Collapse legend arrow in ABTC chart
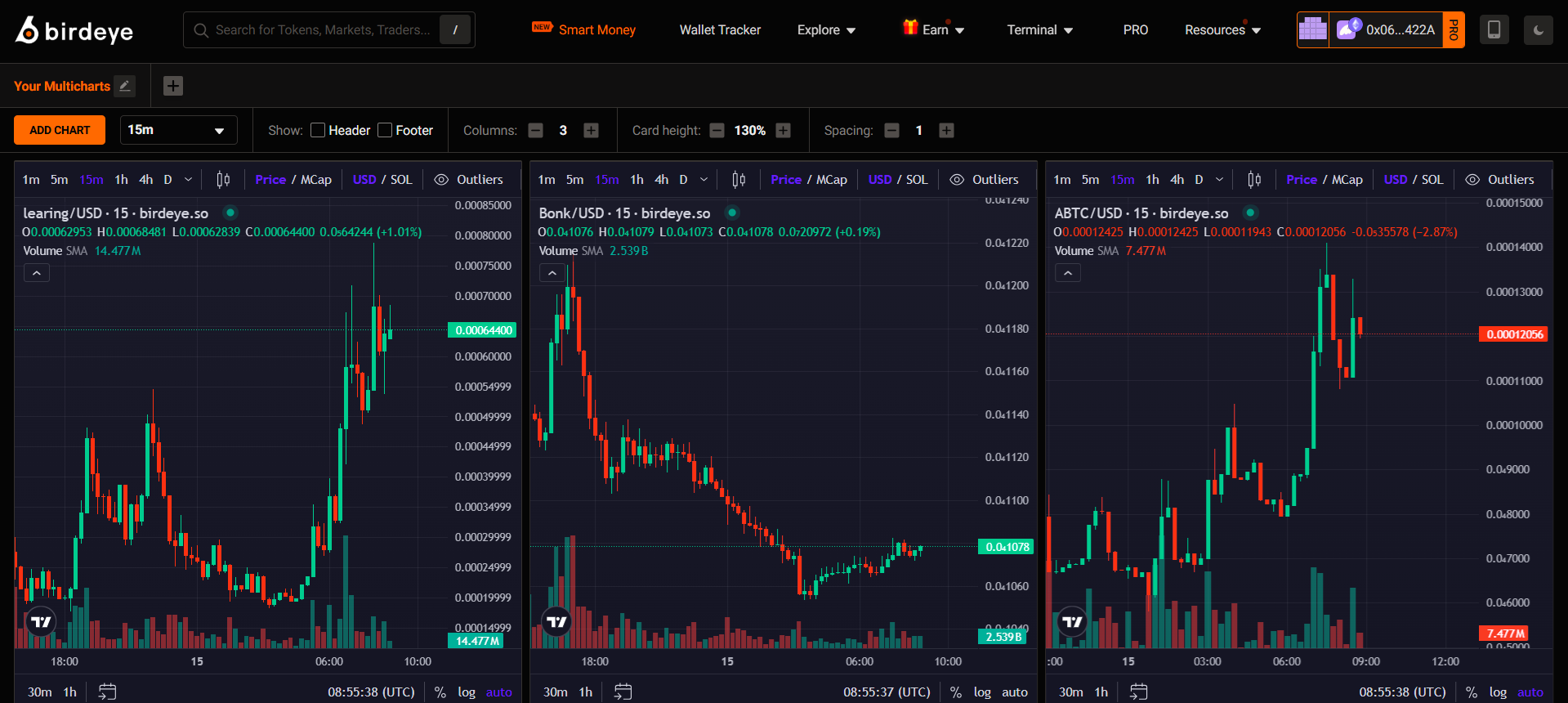Screen dimensions: 1568x703 (x=1067, y=273)
